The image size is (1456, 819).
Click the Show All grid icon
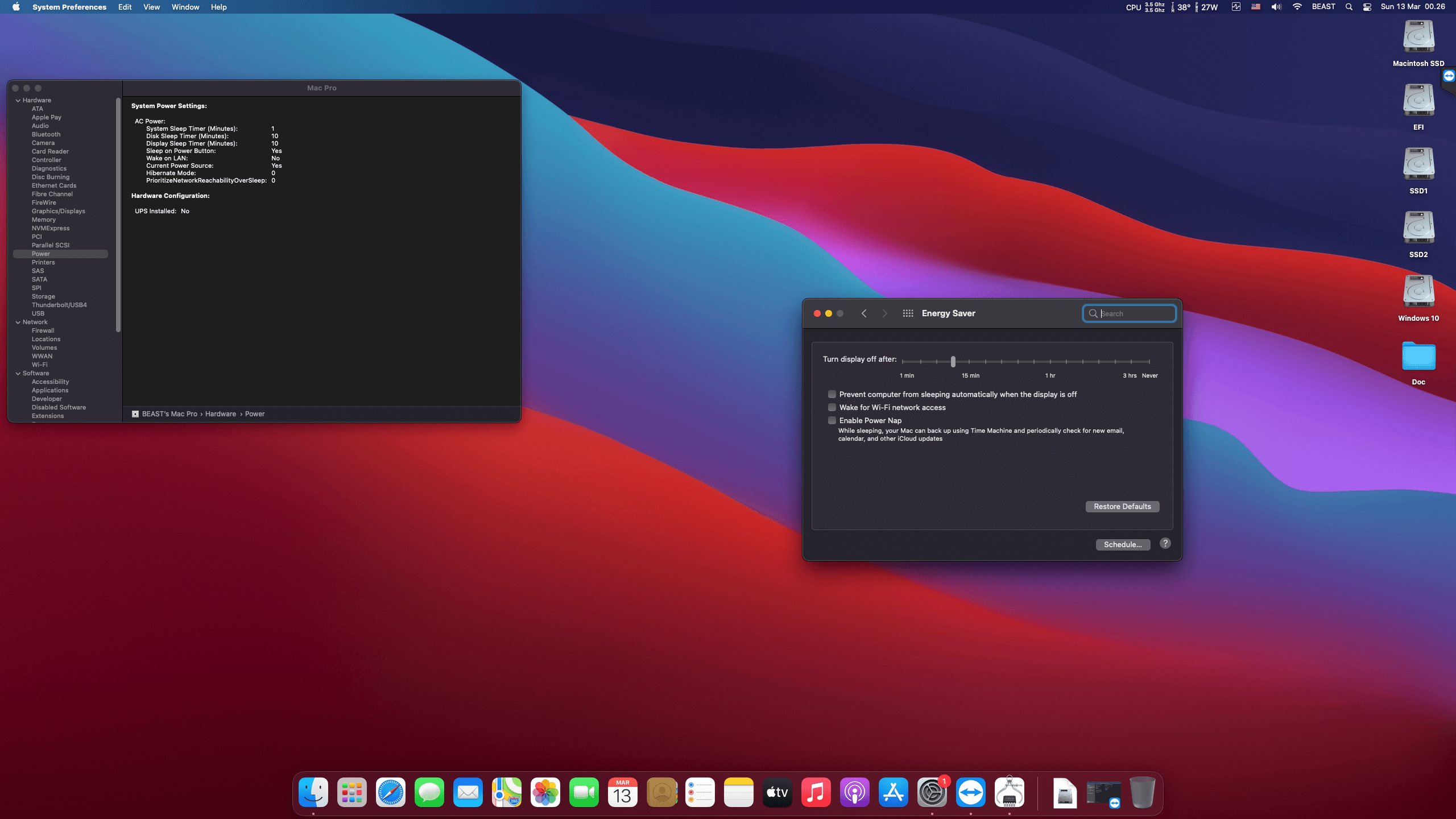908,313
